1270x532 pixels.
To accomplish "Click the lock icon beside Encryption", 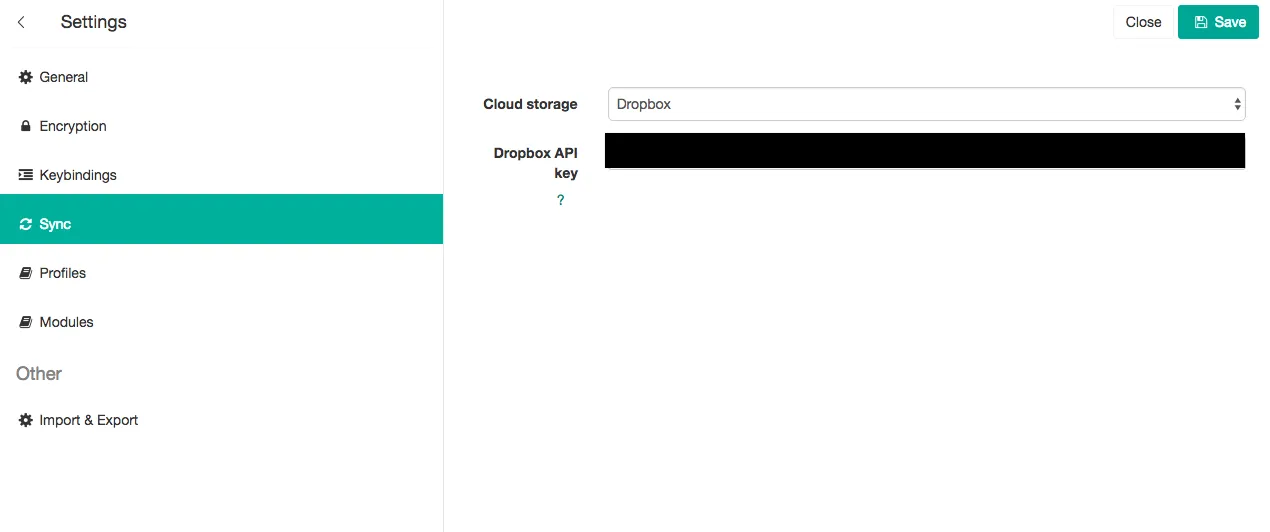I will point(26,126).
